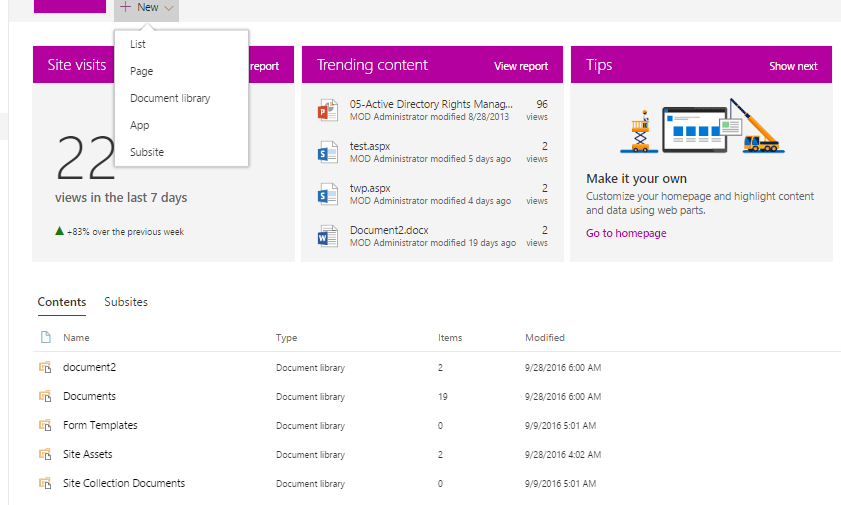841x505 pixels.
Task: Click the SharePoint page icon beside test.aspx
Action: point(327,152)
